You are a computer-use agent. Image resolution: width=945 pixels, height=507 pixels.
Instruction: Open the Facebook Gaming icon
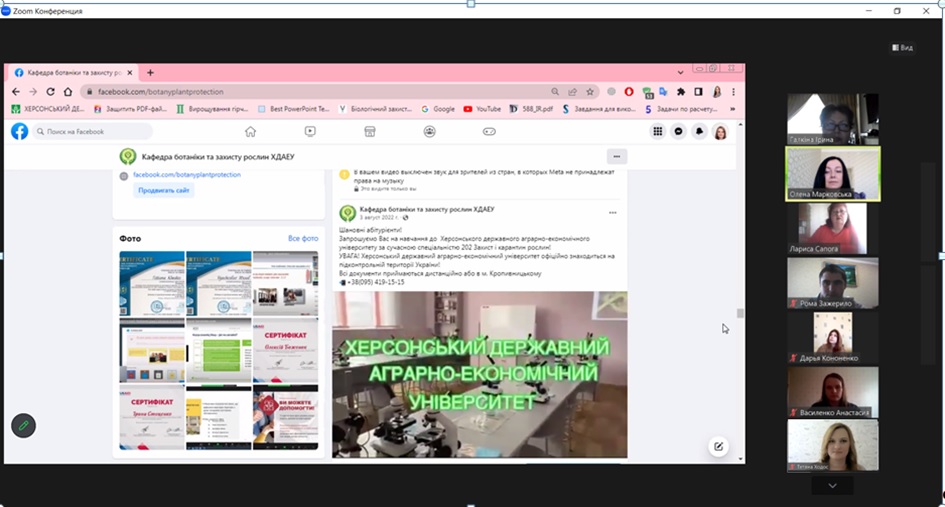(x=489, y=131)
